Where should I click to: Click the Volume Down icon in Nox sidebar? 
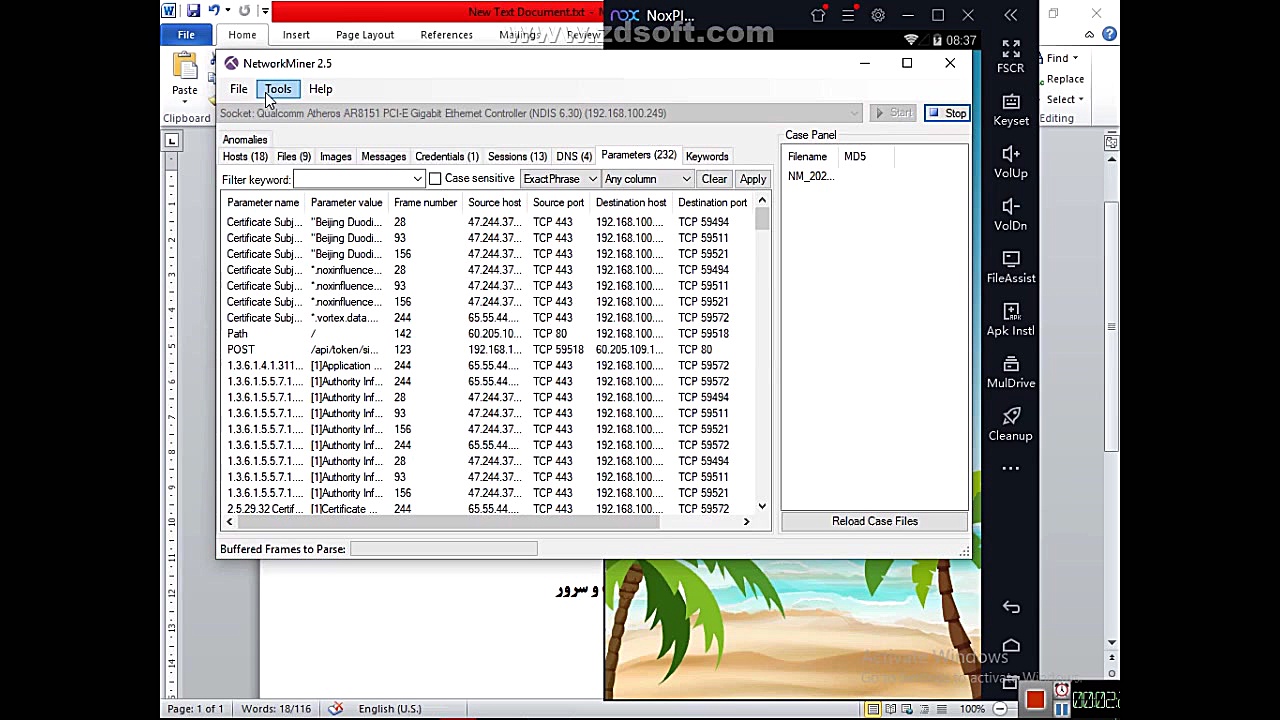pos(1010,212)
